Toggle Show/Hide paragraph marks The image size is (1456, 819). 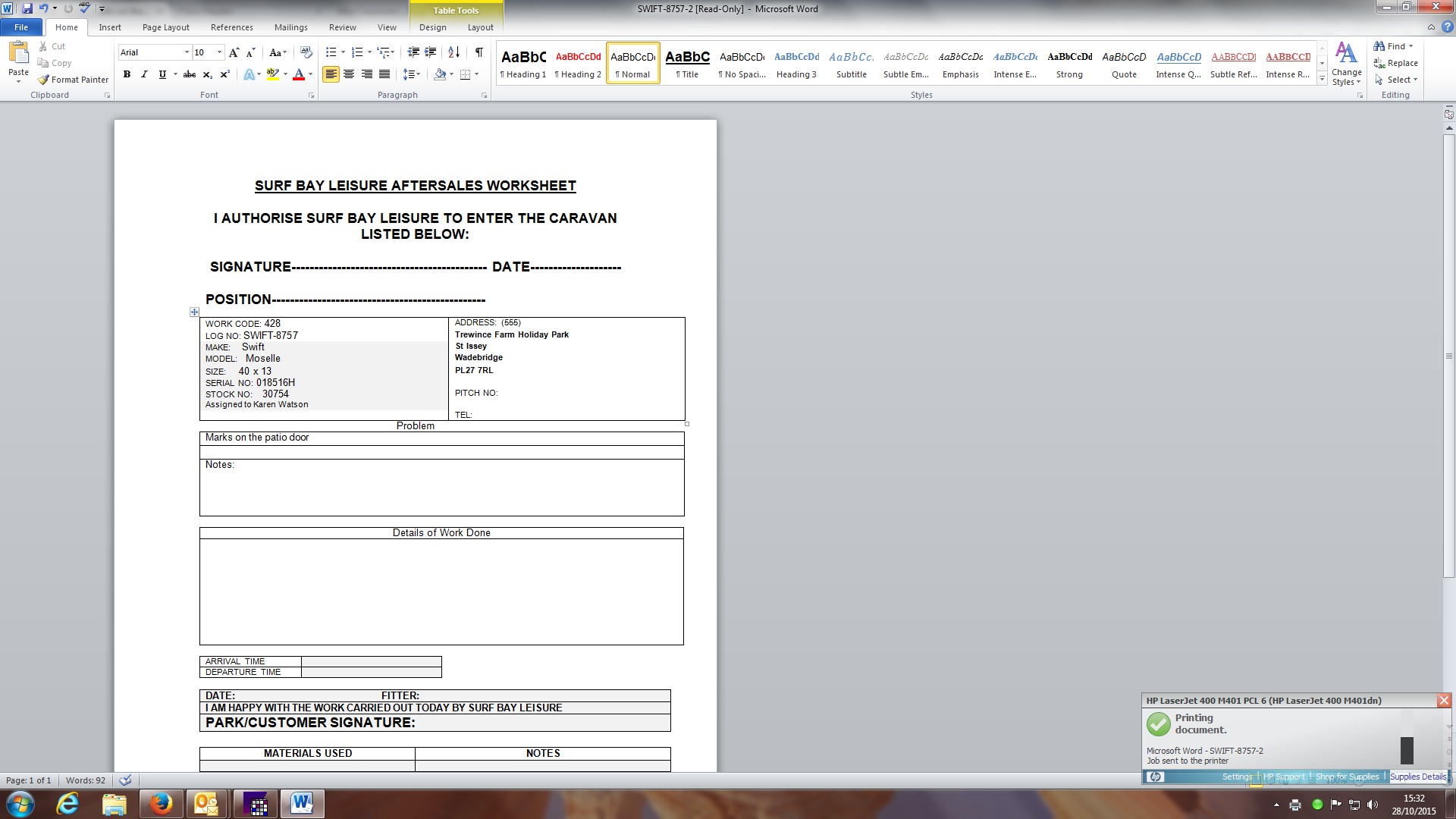479,52
